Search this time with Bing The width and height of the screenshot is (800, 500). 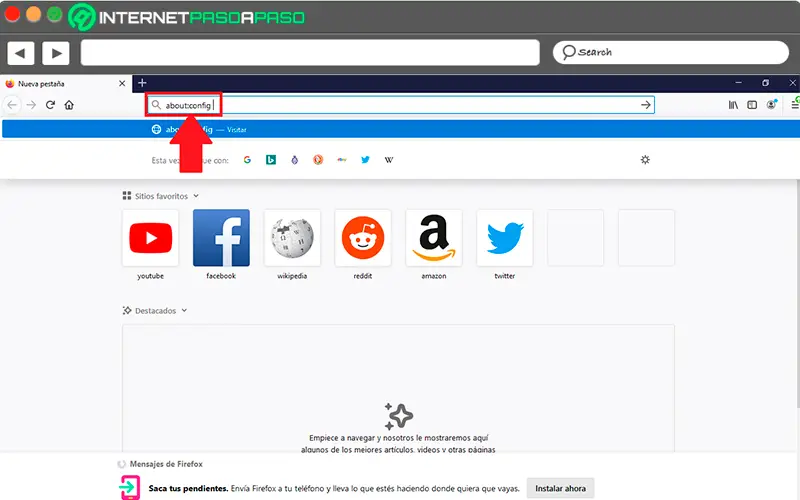pos(271,160)
